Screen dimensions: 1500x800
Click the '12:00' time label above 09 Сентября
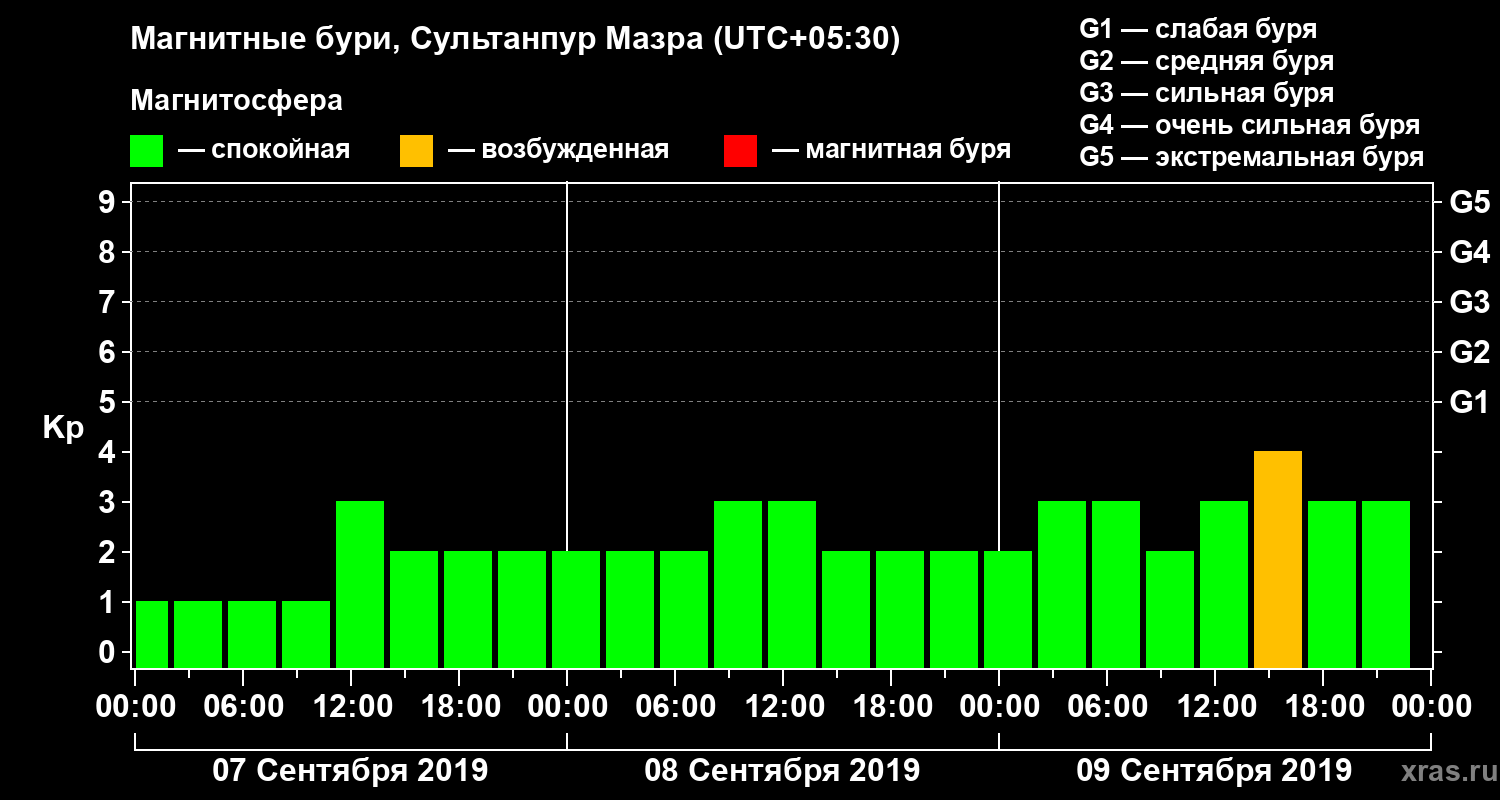coord(1215,707)
